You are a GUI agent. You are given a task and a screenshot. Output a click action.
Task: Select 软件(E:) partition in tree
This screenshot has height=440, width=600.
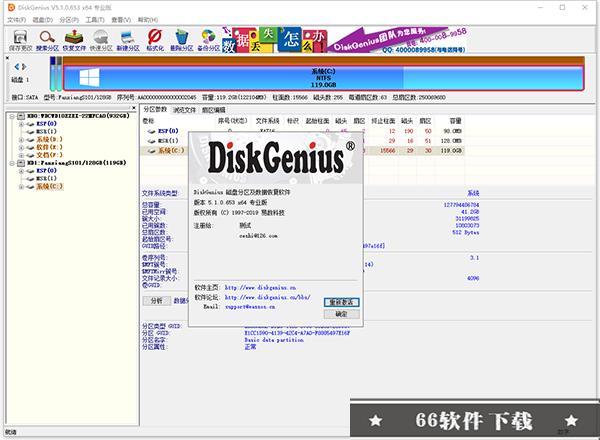[49, 147]
